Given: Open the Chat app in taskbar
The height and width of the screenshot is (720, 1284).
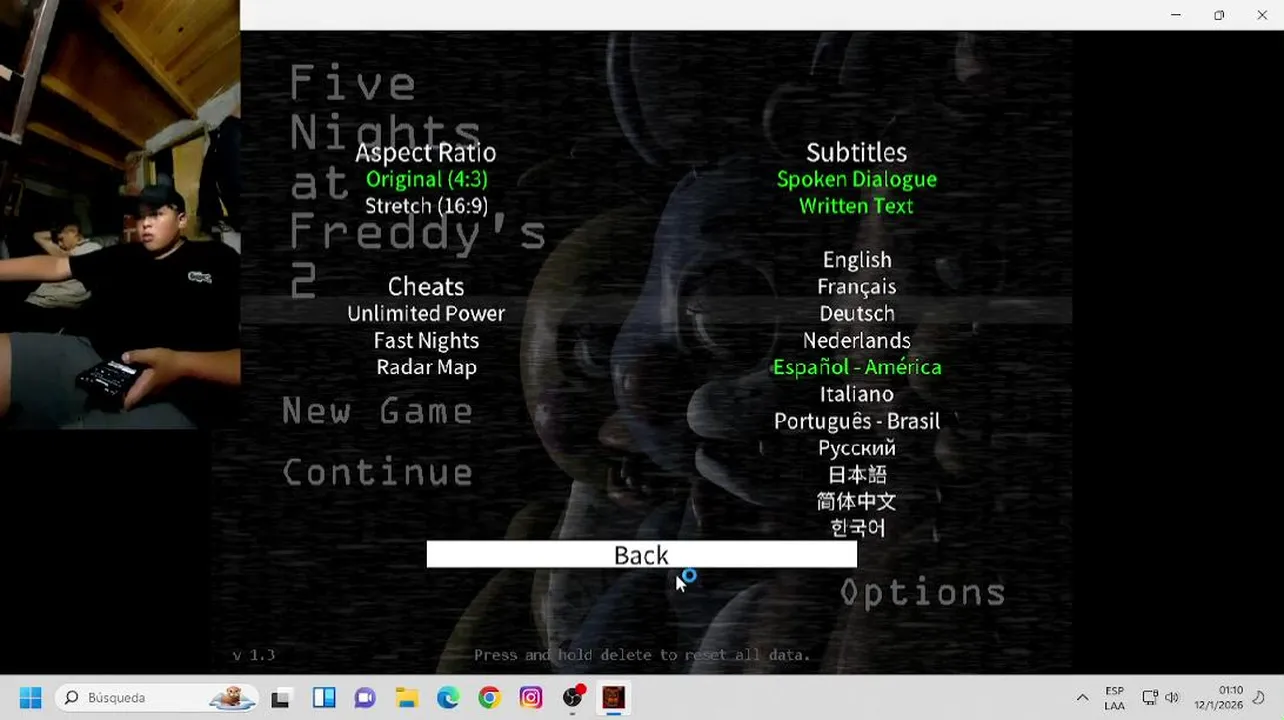Looking at the screenshot, I should [365, 698].
